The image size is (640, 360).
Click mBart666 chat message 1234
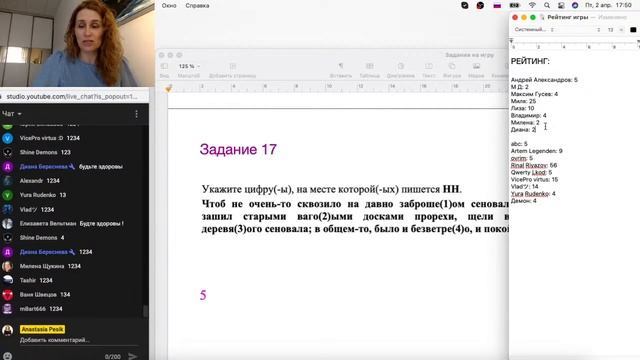tap(56, 309)
